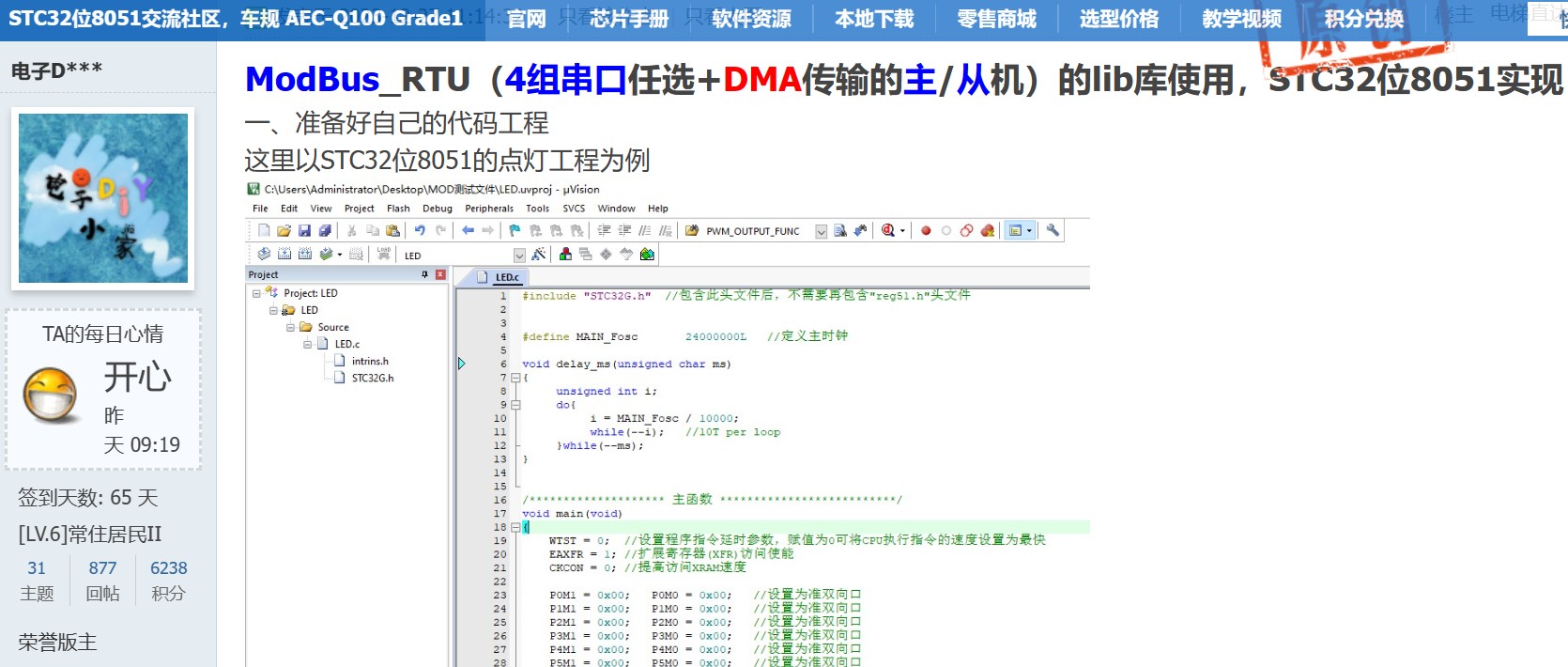Click the New file icon in µVision toolbar
Viewport: 1568px width, 667px height.
263,230
